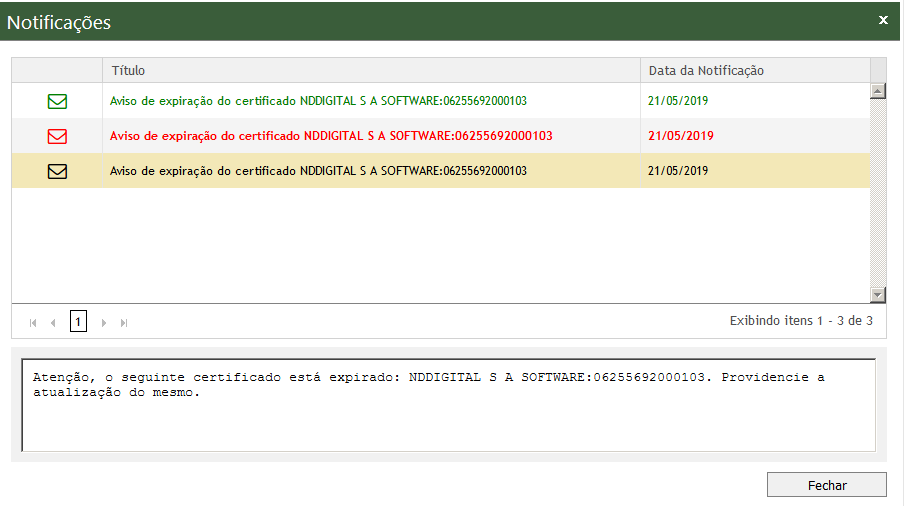The width and height of the screenshot is (904, 506).
Task: Click the green envelope notification icon
Action: coord(57,101)
